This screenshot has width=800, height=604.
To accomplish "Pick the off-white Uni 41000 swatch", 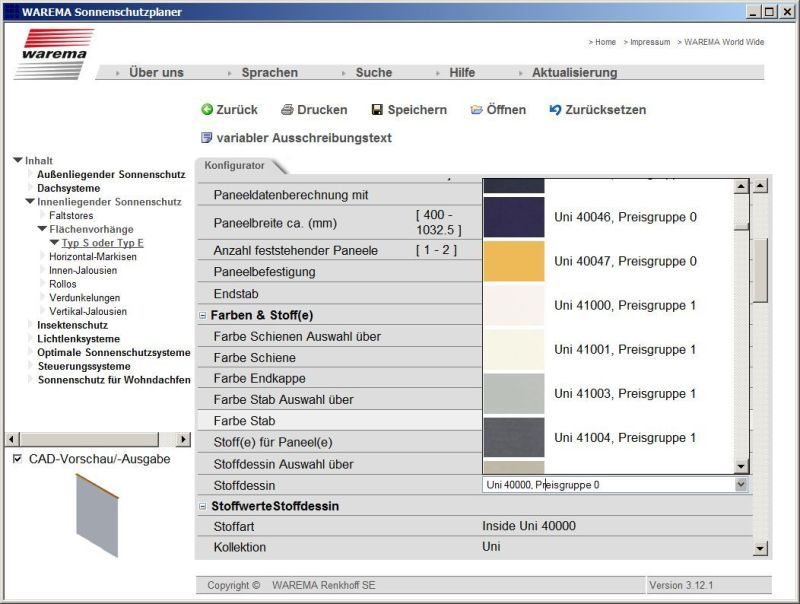I will (x=514, y=305).
